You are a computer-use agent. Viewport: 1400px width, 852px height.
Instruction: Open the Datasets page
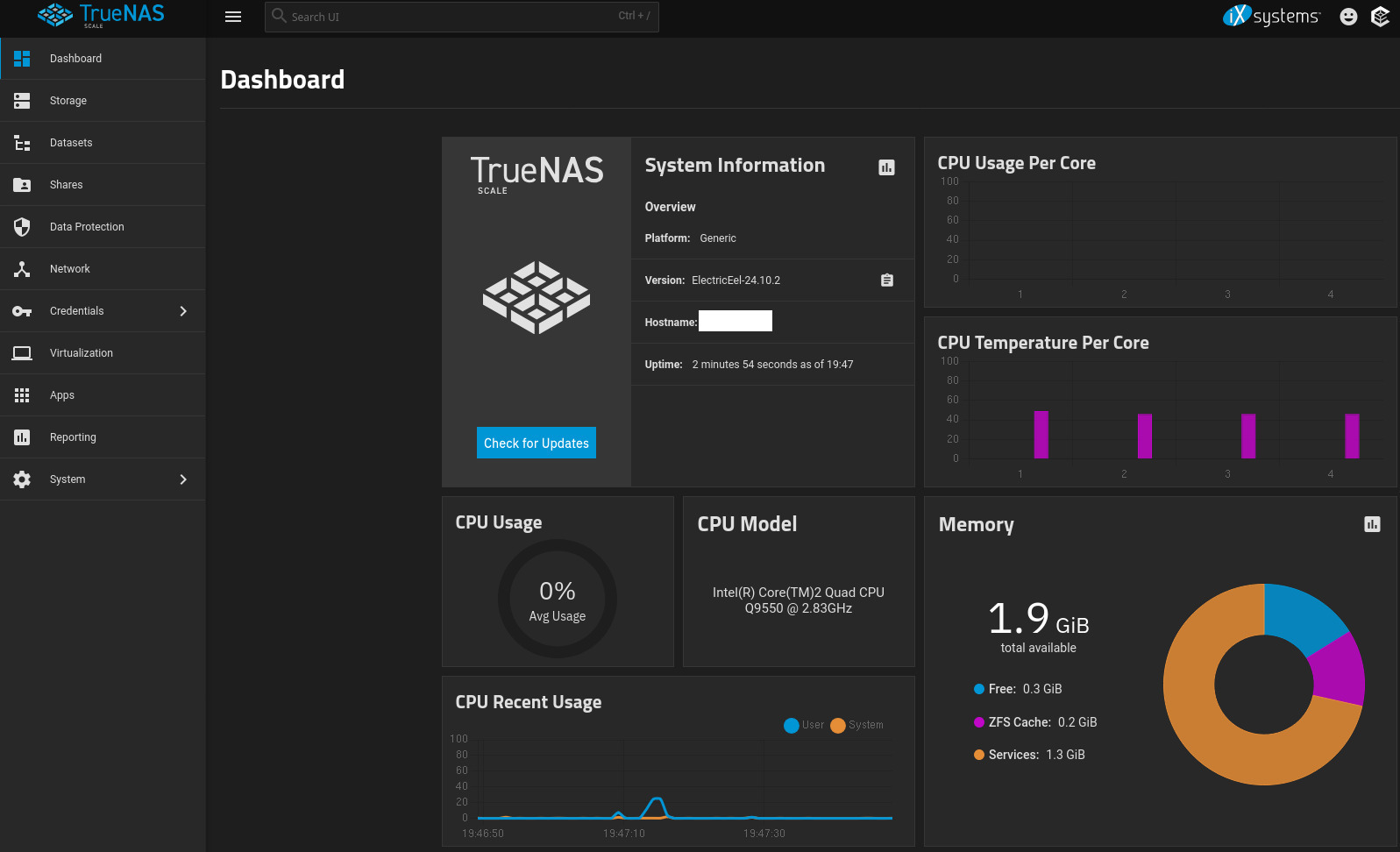pyautogui.click(x=103, y=143)
